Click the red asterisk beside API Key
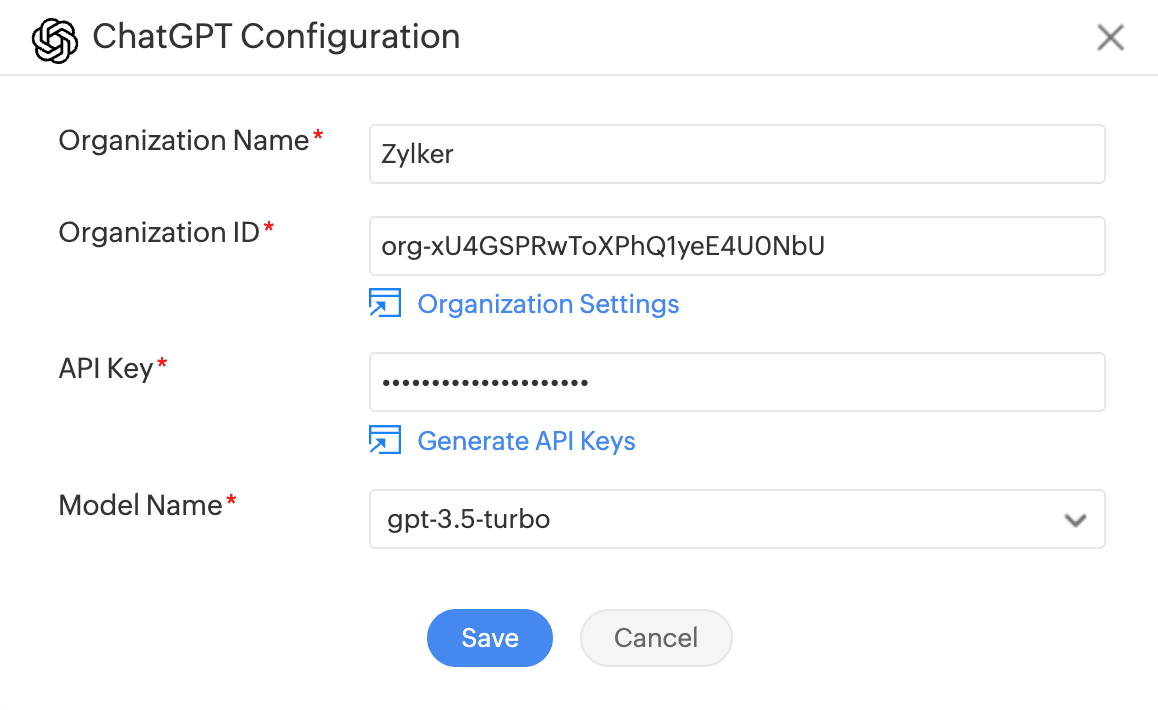The image size is (1158, 710). [x=163, y=365]
